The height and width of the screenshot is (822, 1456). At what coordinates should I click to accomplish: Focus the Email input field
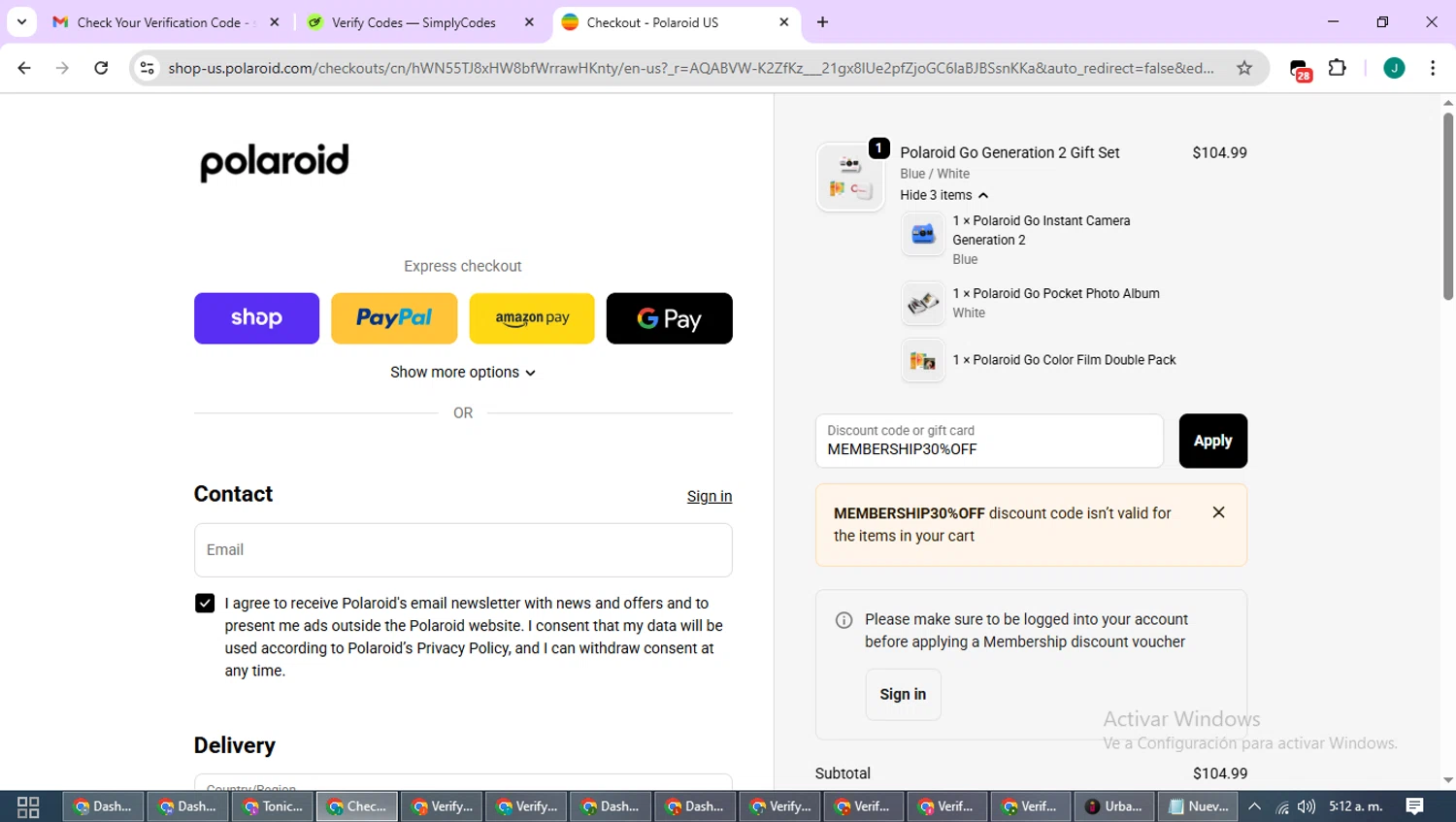(463, 550)
